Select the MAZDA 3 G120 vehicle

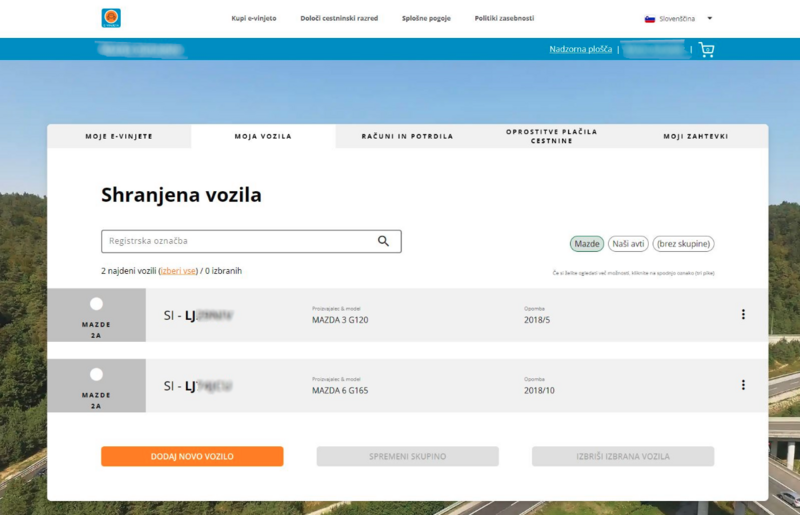pyautogui.click(x=96, y=304)
